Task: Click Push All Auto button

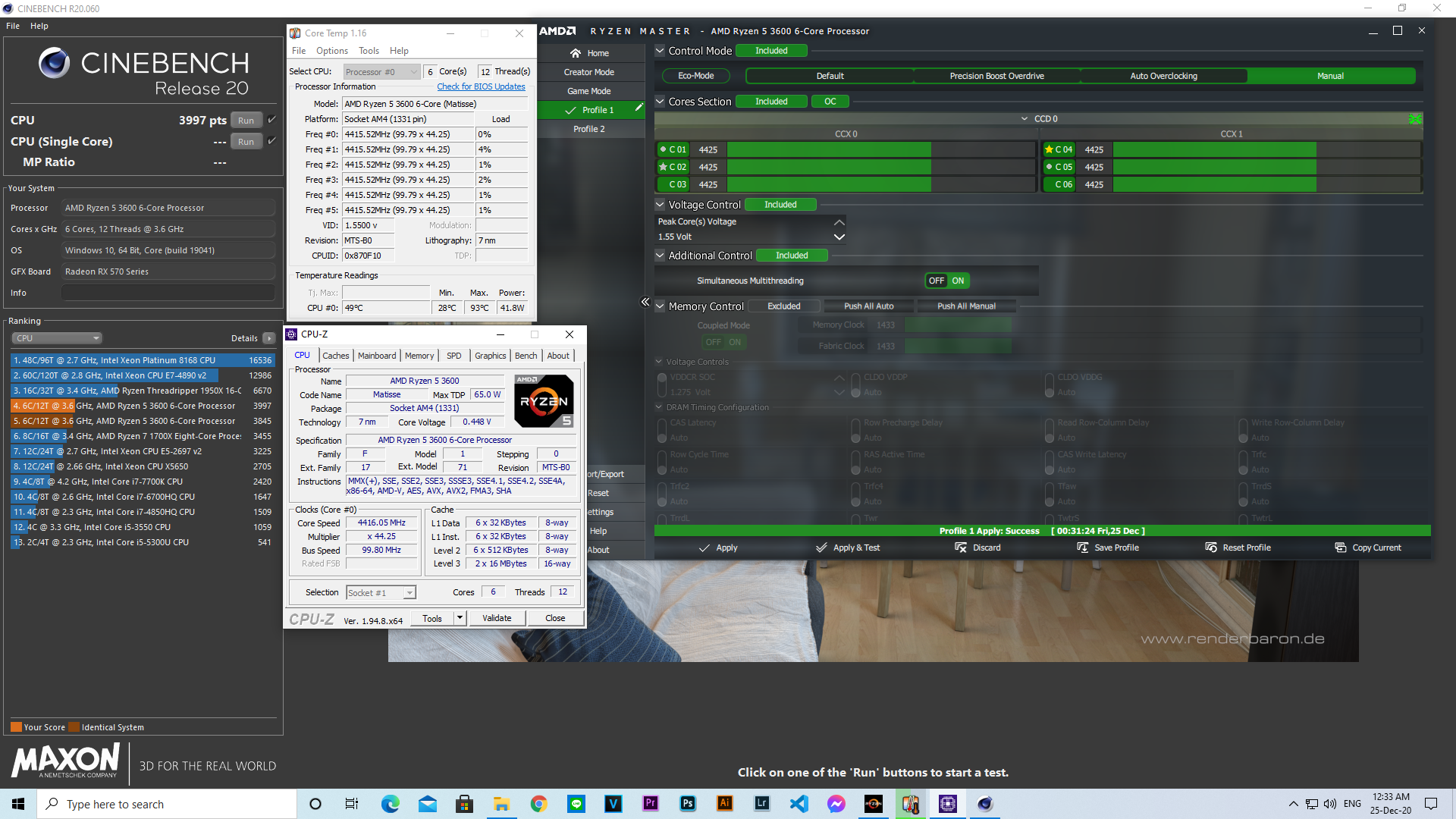Action: (869, 306)
